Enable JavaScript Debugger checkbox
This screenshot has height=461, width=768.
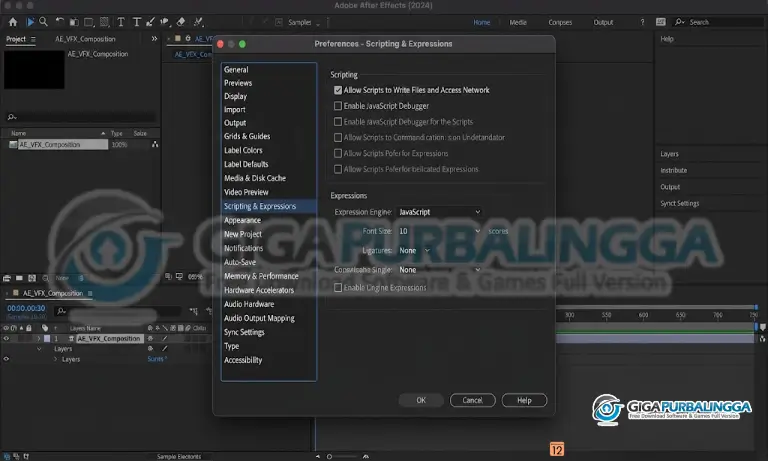pos(338,106)
